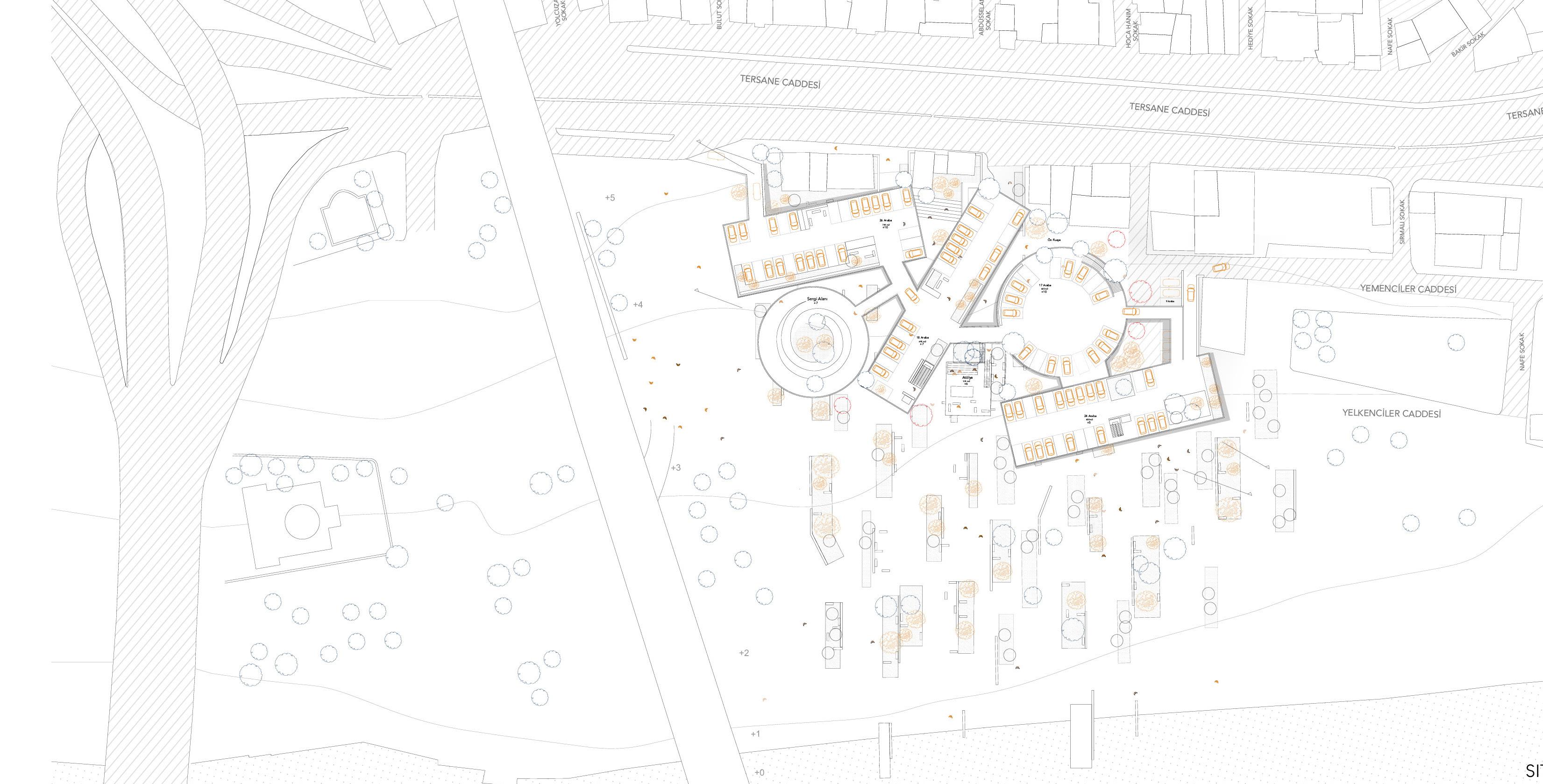Viewport: 1543px width, 784px height.
Task: Click the 18 Araba parking label
Action: coord(923,338)
